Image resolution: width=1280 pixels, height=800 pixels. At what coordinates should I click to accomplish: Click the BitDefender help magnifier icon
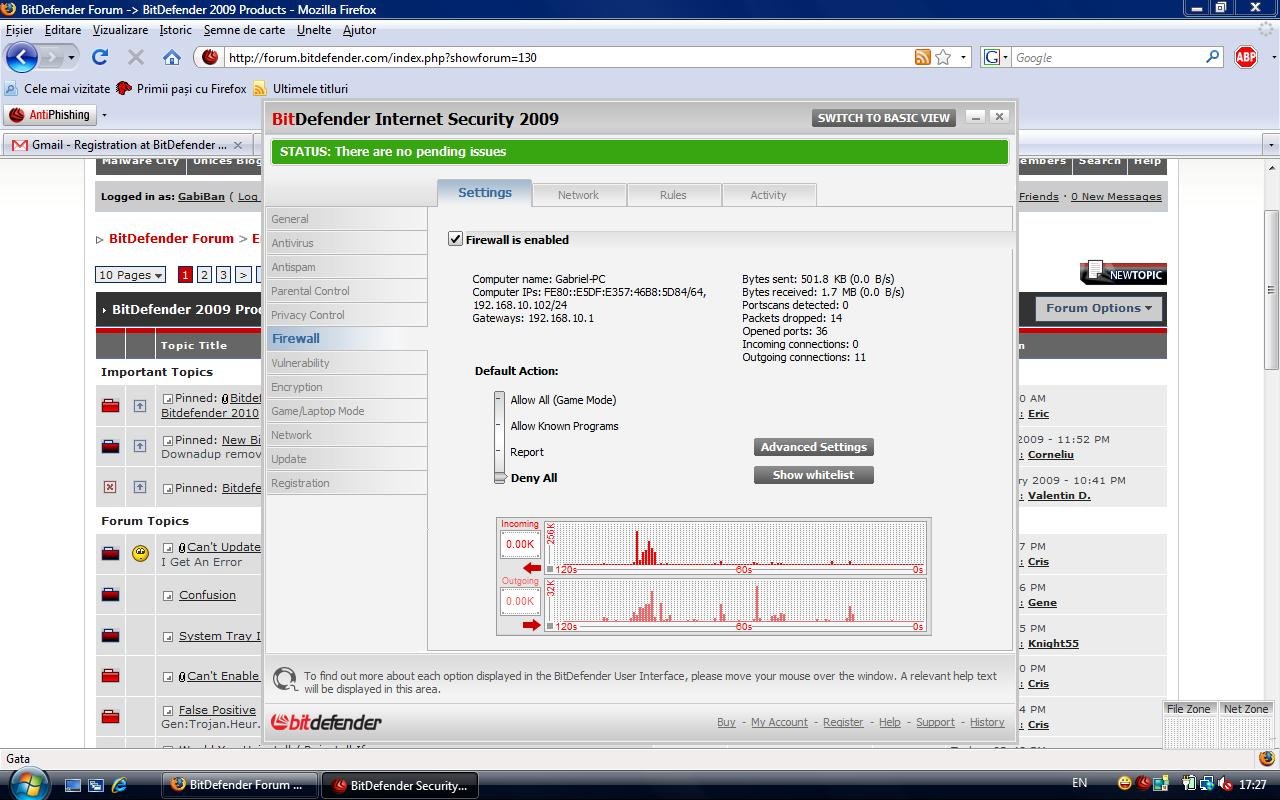pyautogui.click(x=285, y=680)
